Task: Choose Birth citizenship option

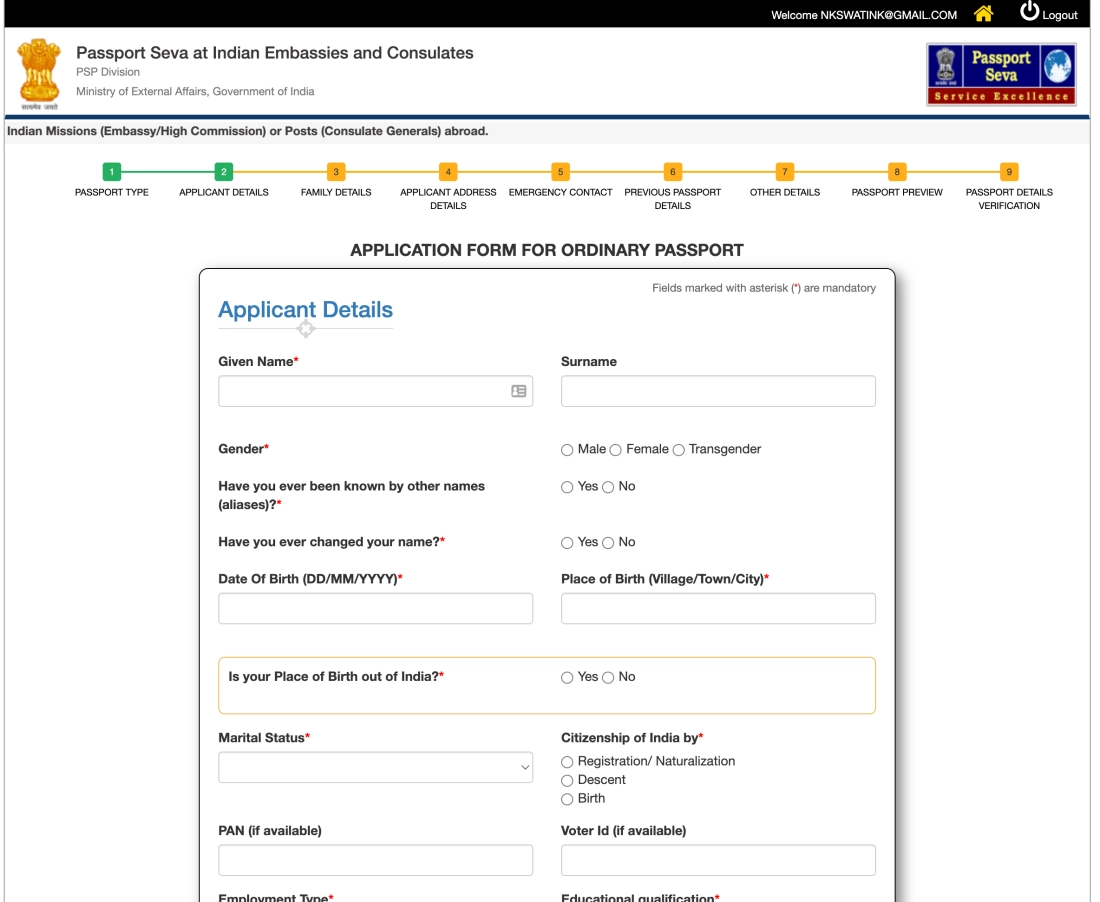Action: click(x=567, y=800)
